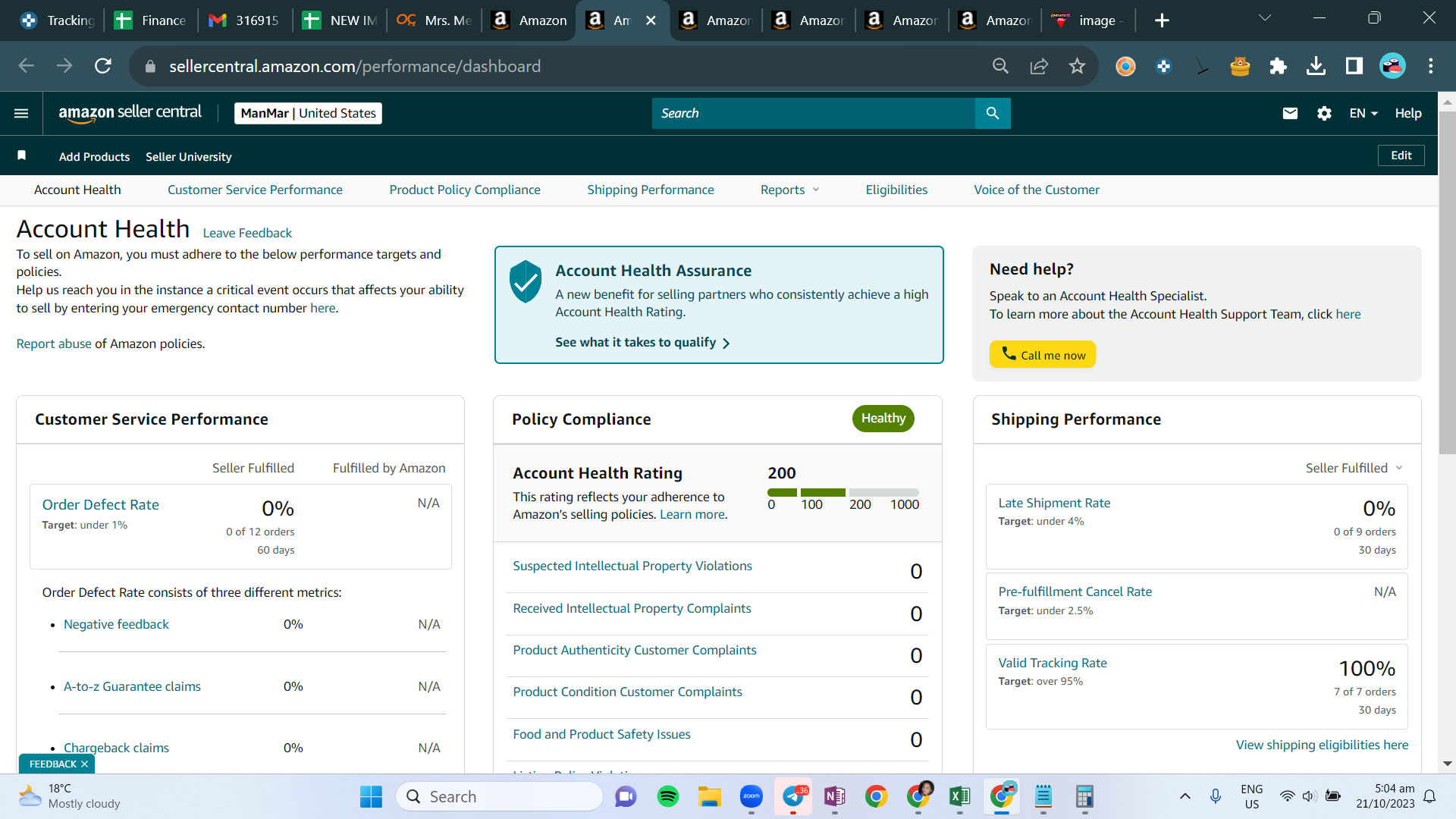1456x819 pixels.
Task: Click the Account Health Rating progress bar
Action: pyautogui.click(x=843, y=492)
